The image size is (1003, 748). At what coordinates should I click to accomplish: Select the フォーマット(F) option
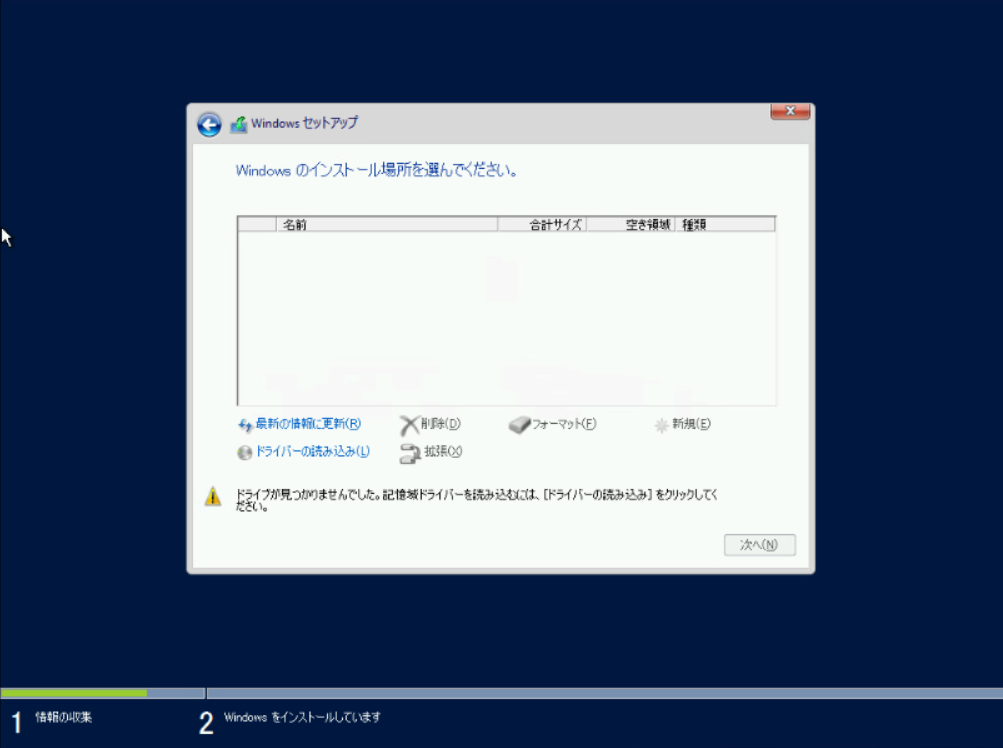(x=564, y=424)
